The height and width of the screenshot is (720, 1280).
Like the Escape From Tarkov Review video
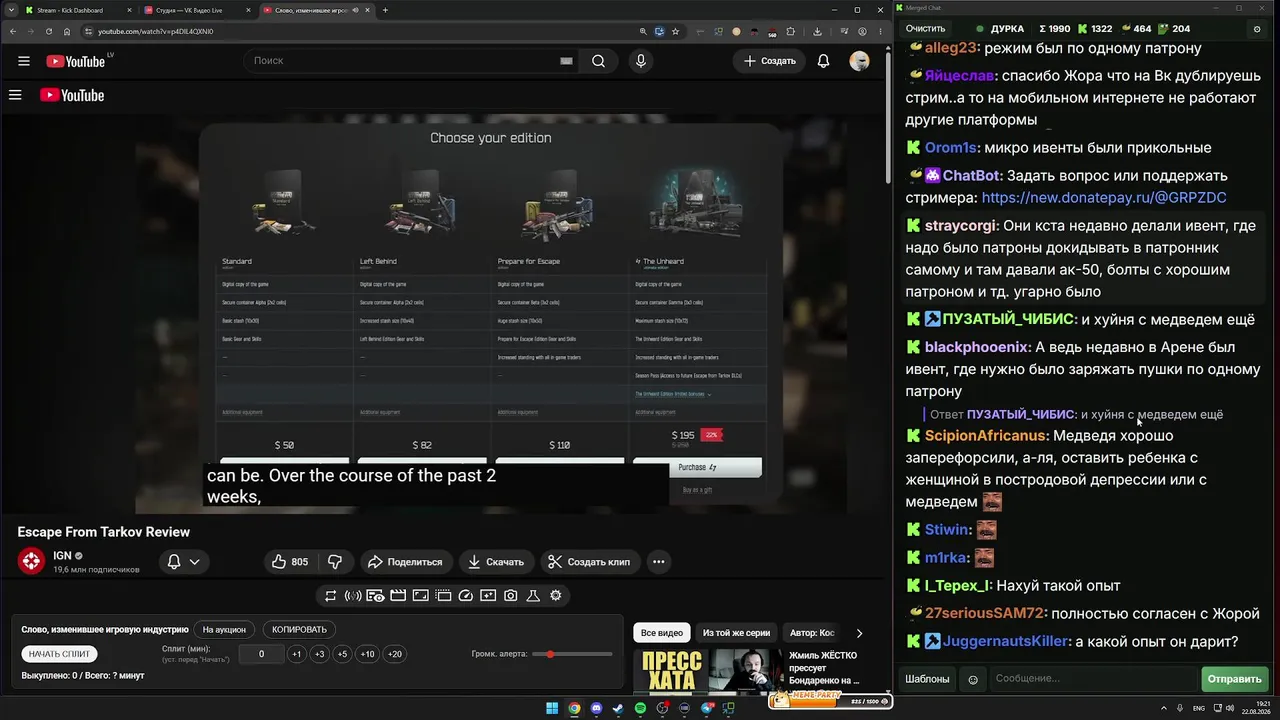290,562
